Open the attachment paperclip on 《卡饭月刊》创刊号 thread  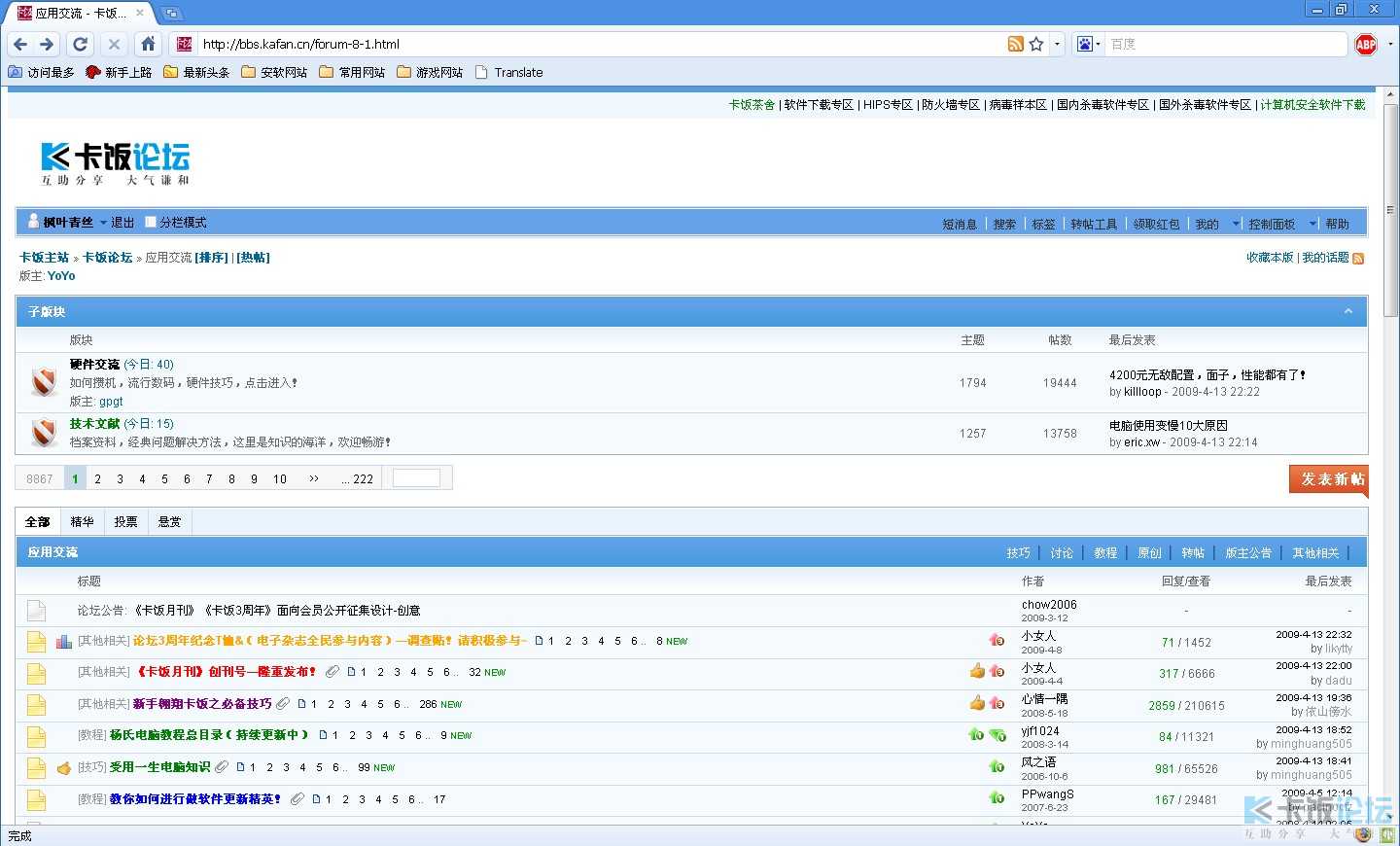point(332,672)
